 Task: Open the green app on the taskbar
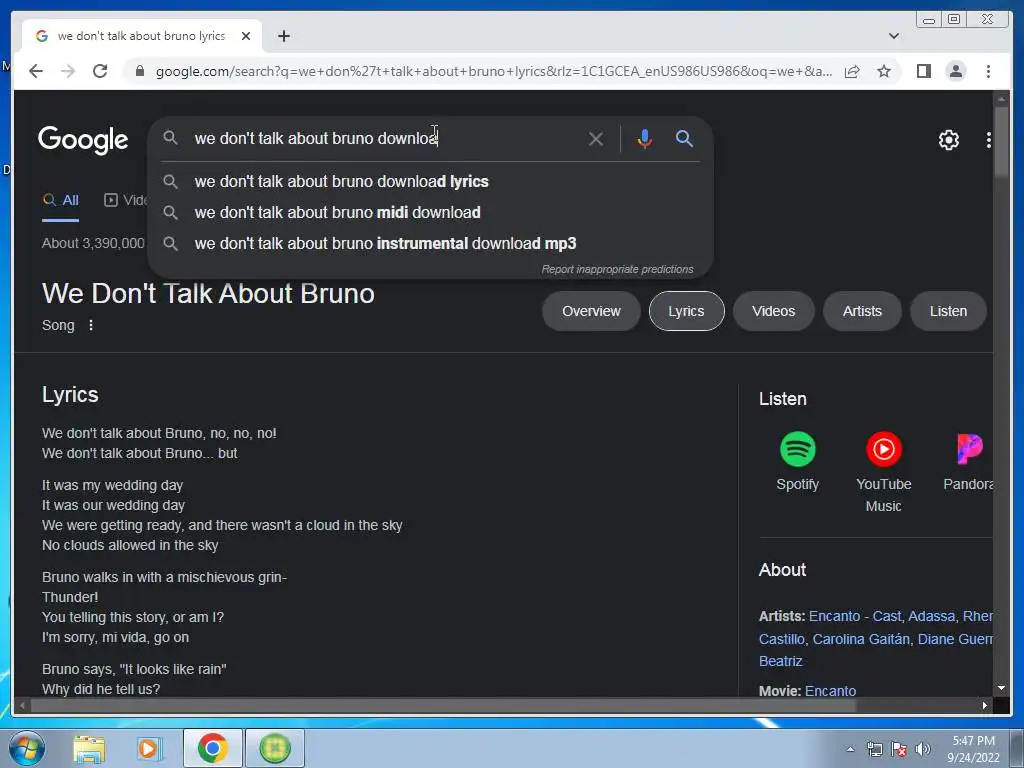tap(274, 748)
